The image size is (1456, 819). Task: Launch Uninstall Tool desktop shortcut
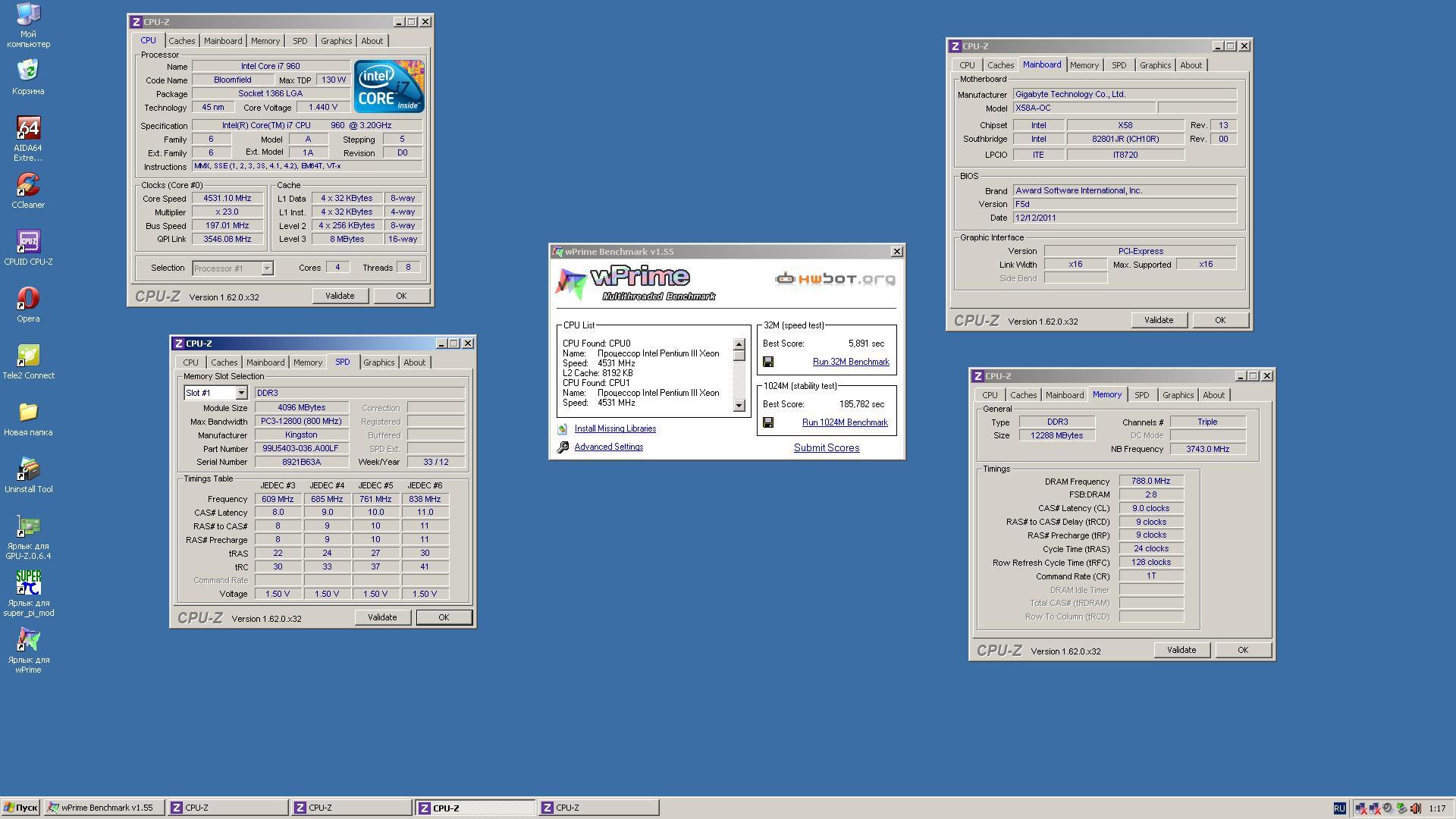coord(28,469)
